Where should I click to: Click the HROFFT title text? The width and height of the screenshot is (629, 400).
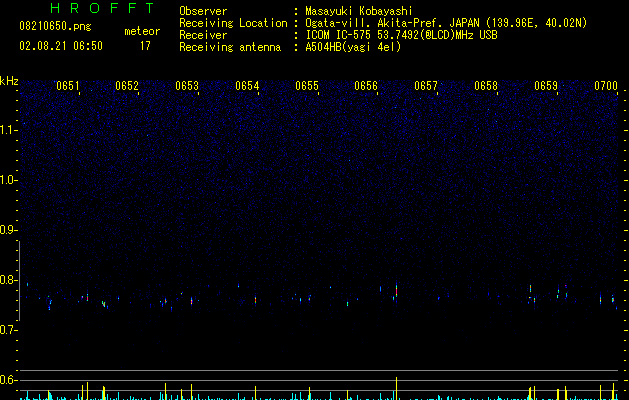pyautogui.click(x=102, y=8)
